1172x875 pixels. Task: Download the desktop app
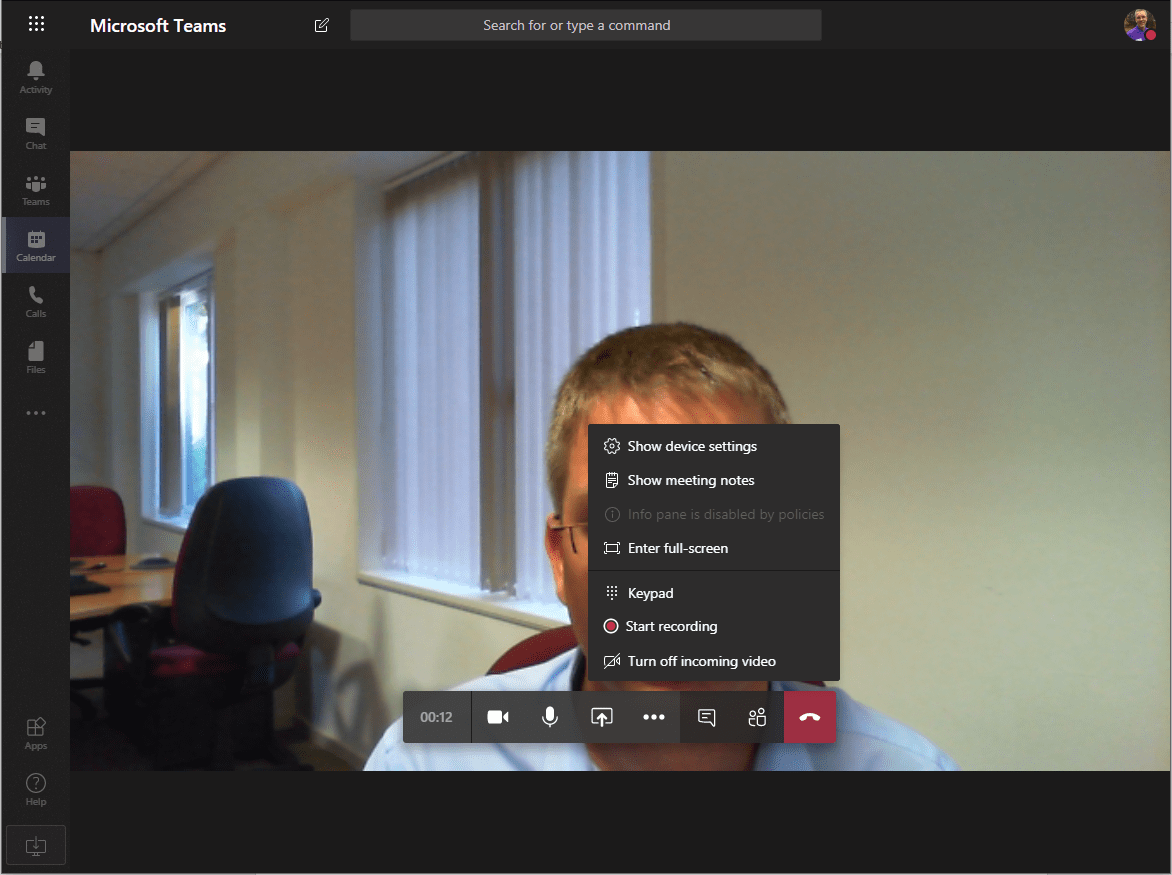(x=36, y=845)
